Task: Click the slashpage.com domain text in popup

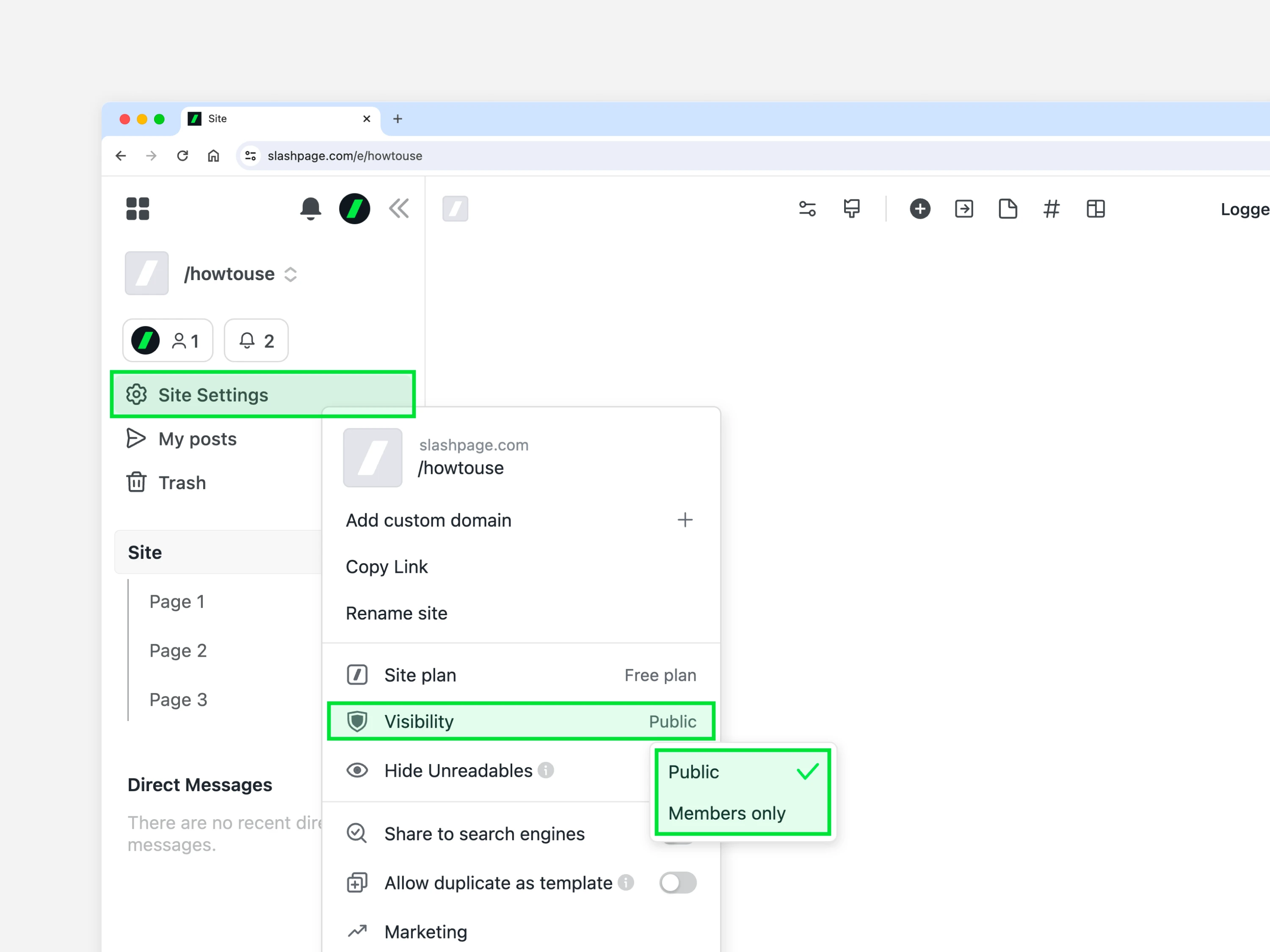Action: 474,445
